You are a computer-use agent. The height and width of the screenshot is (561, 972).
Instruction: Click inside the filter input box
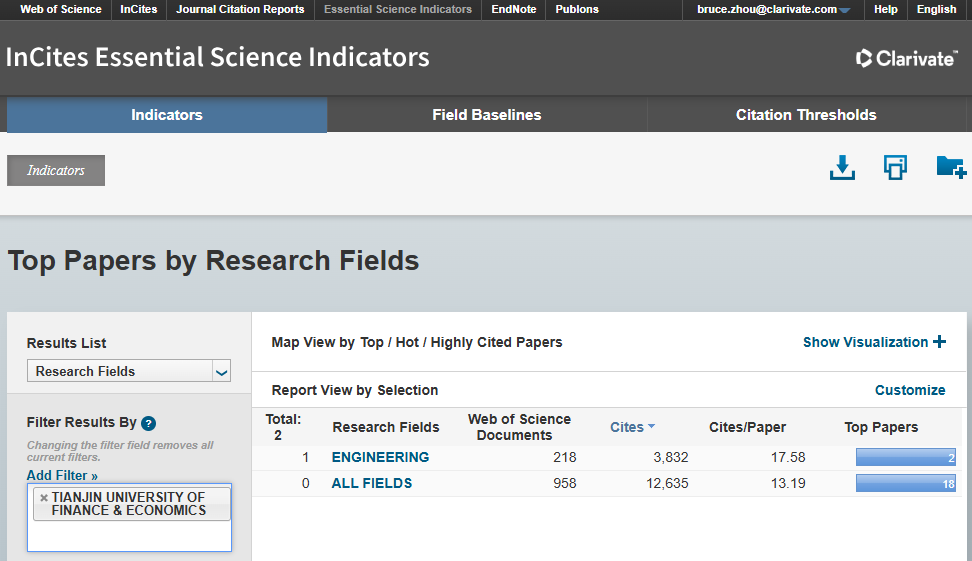pos(128,536)
